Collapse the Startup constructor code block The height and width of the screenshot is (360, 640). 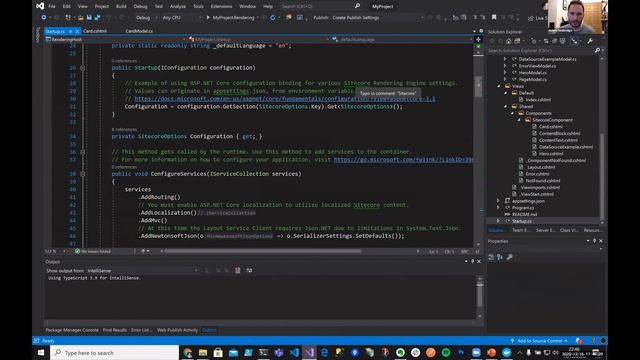(82, 68)
